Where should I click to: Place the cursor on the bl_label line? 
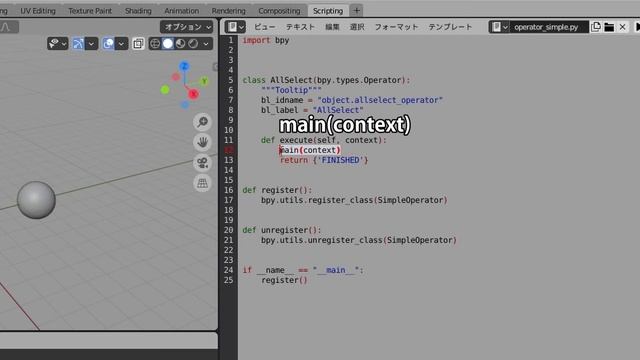tap(312, 110)
